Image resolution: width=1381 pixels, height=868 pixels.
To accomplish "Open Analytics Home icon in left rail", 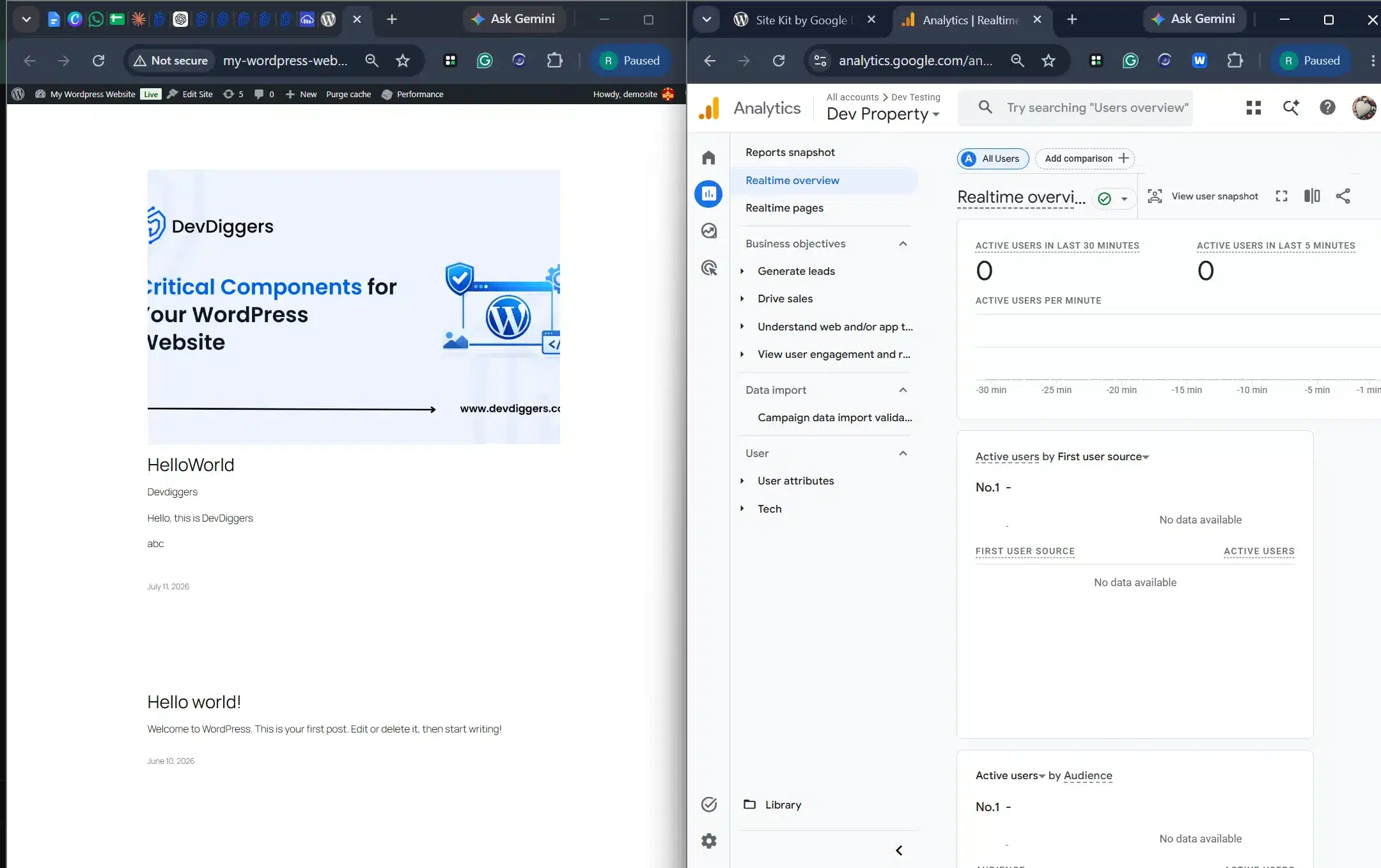I will click(x=708, y=157).
